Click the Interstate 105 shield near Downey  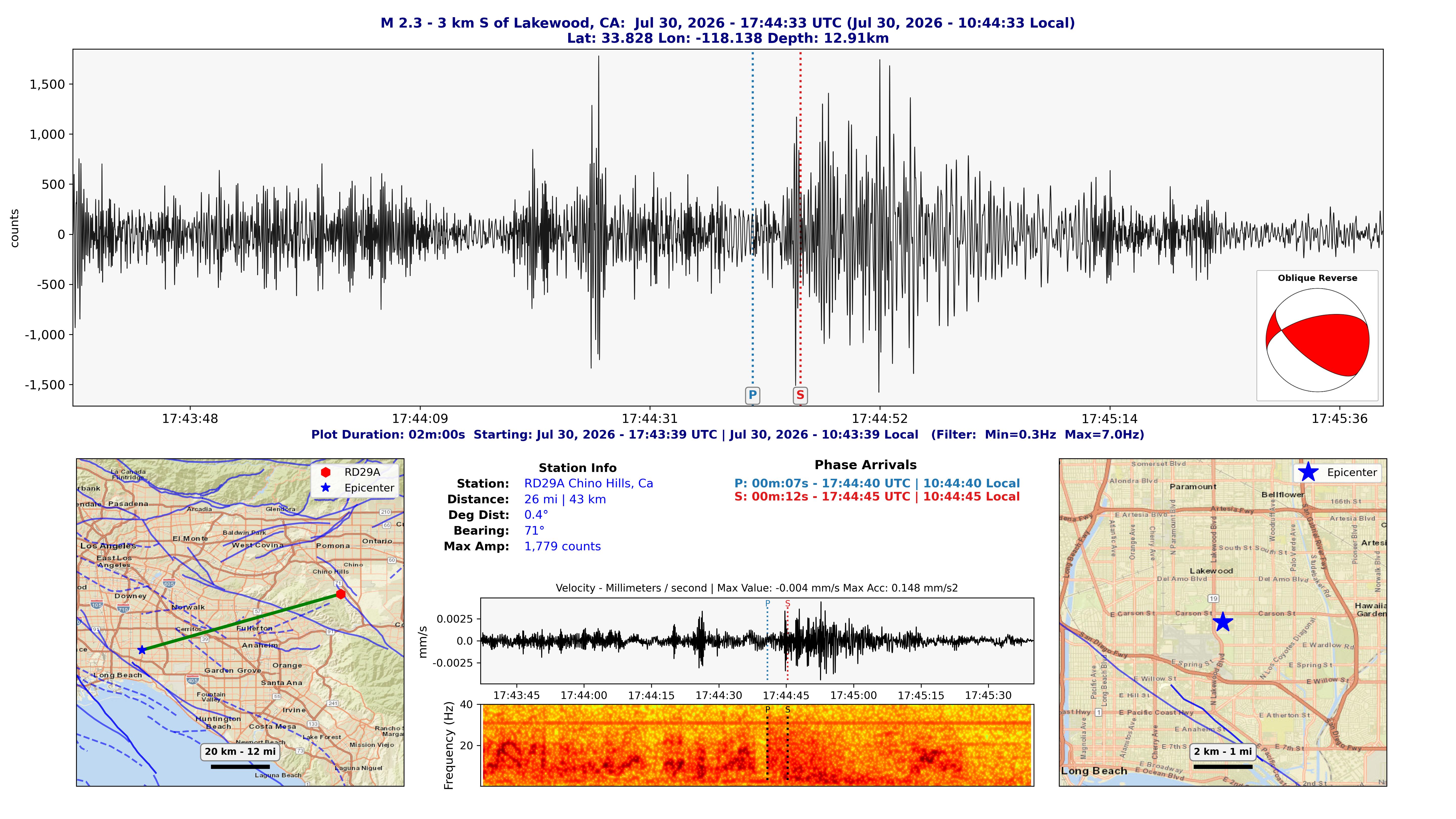point(97,605)
